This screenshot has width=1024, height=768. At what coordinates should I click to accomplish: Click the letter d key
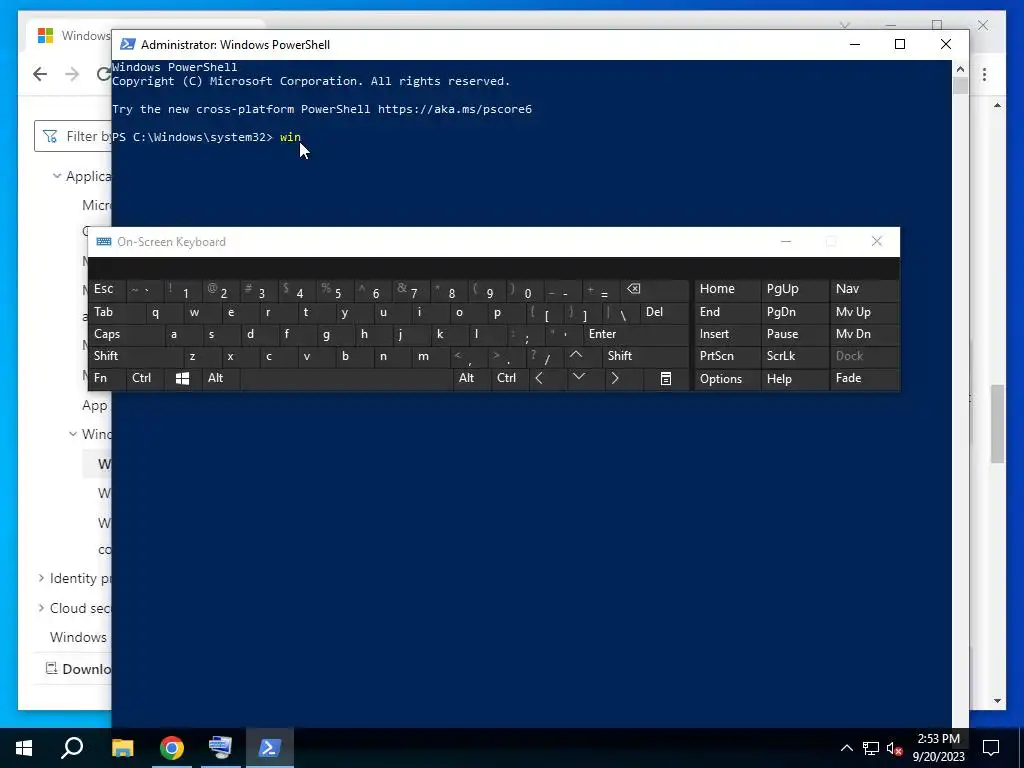coord(250,334)
